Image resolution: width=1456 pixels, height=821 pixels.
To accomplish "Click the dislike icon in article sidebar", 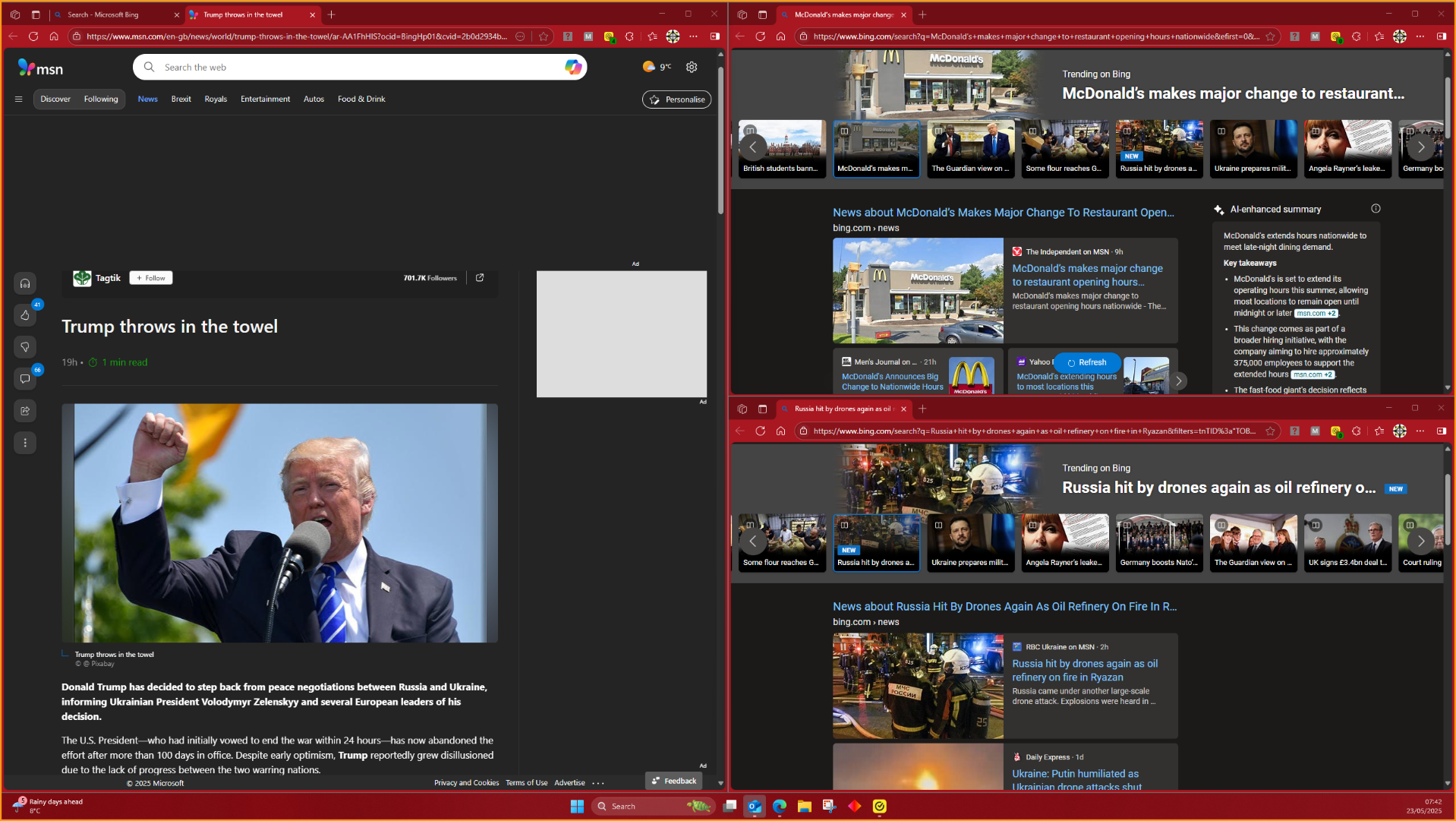I will (x=25, y=347).
